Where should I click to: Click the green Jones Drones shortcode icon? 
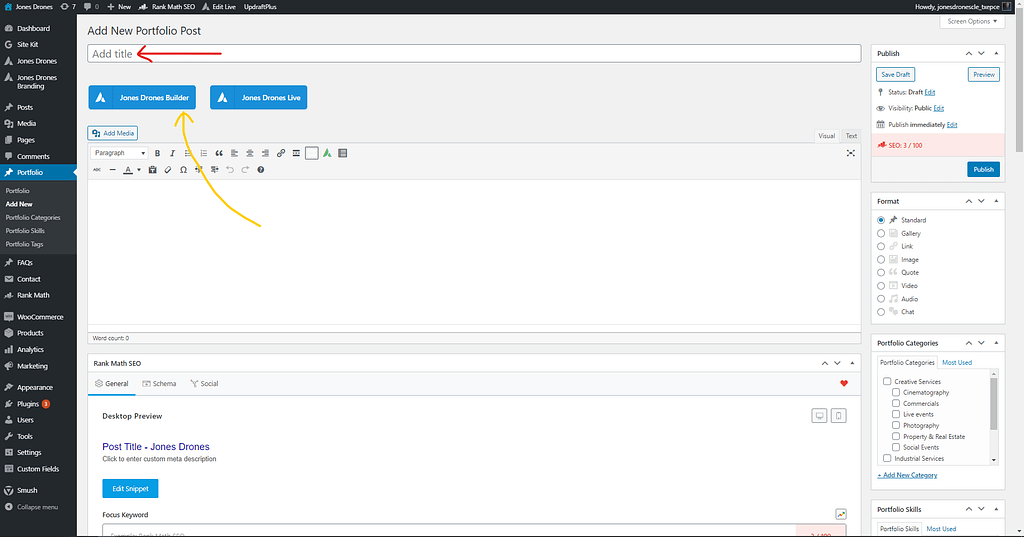coord(327,154)
